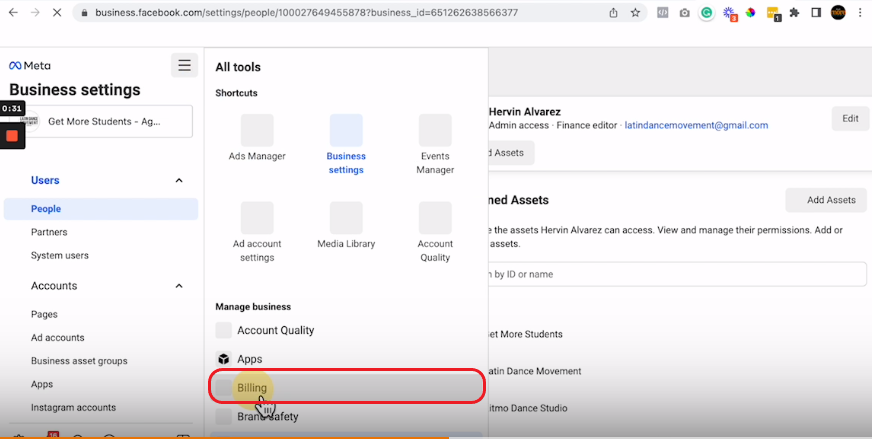Select System users in the sidebar
This screenshot has width=872, height=439.
coord(60,255)
